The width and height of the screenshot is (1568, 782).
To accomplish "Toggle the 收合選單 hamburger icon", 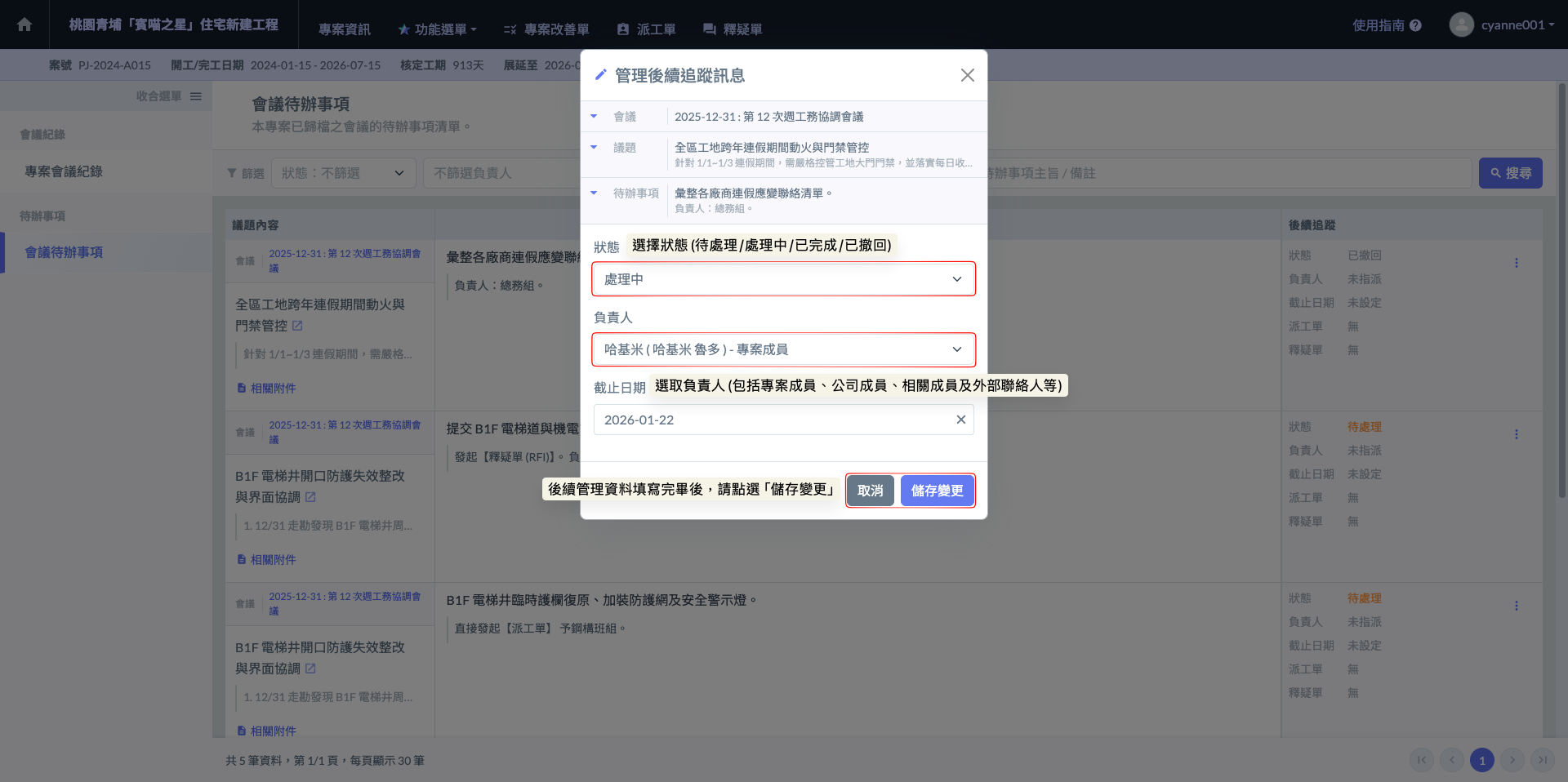I will [196, 96].
